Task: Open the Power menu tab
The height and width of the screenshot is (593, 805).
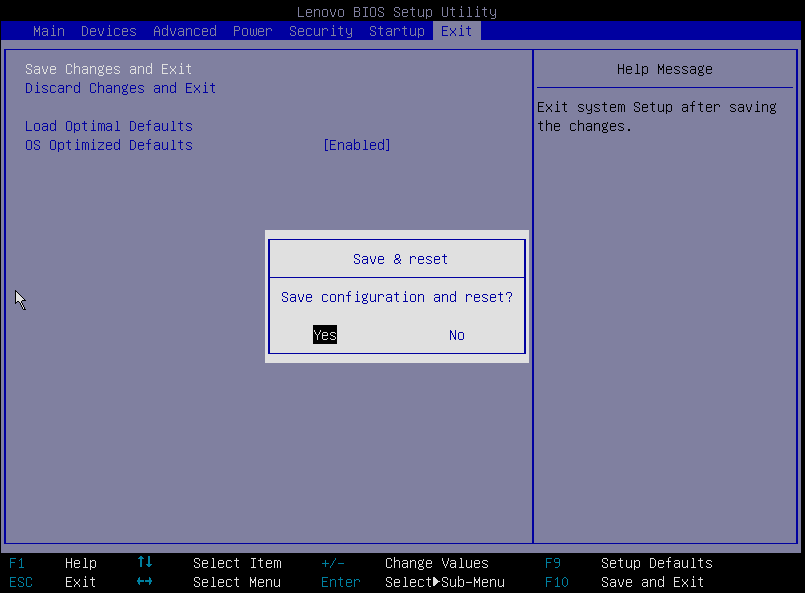Action: point(253,31)
